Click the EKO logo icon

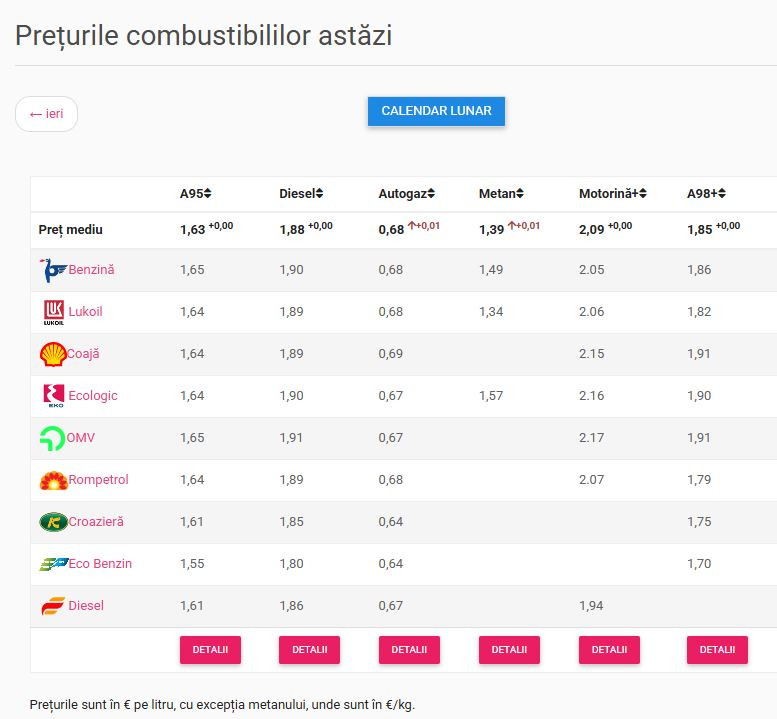[54, 395]
